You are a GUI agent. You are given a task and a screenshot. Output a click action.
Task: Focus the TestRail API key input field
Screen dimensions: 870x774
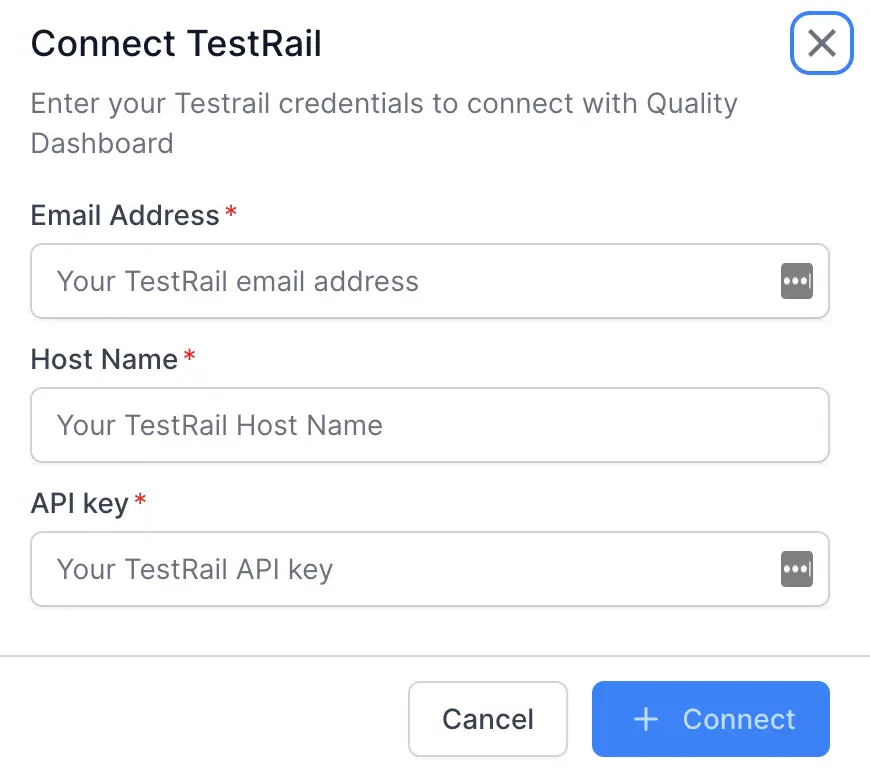[400, 569]
